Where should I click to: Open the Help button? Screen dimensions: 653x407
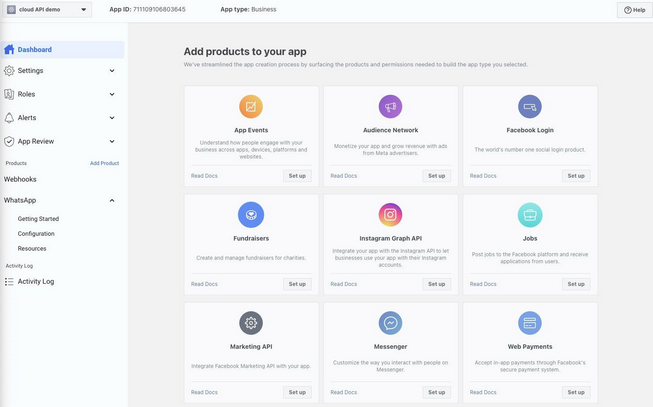tap(634, 10)
